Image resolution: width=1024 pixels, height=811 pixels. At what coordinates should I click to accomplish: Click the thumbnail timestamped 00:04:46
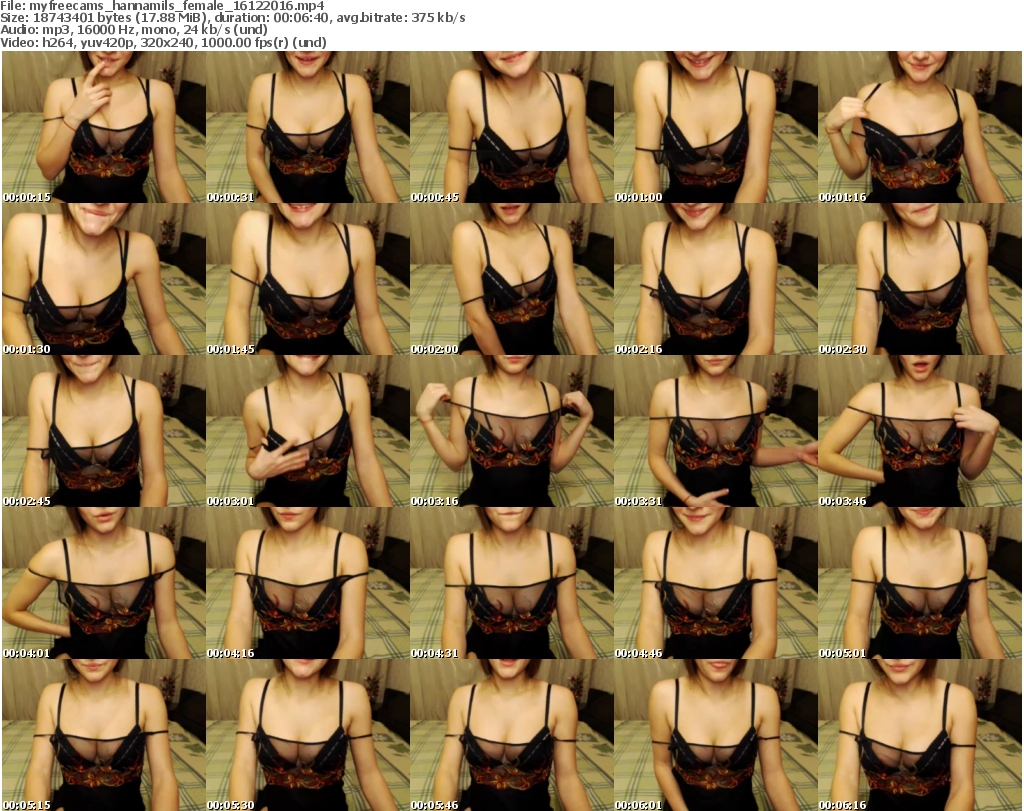coord(716,584)
